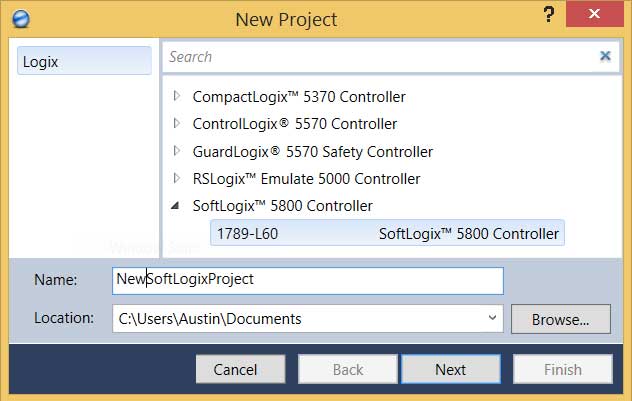Close the New Project dialog
Image resolution: width=632 pixels, height=401 pixels.
tap(595, 14)
